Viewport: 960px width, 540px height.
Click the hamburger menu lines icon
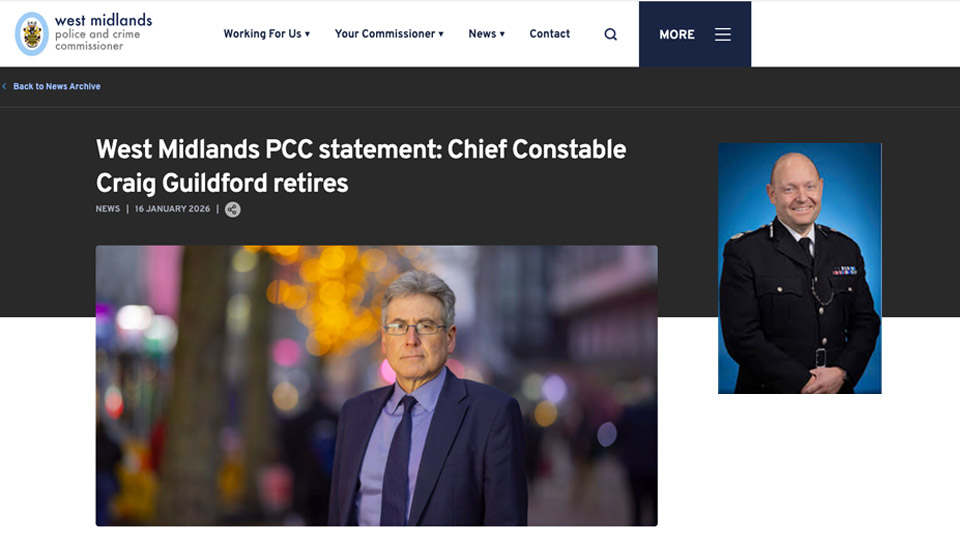point(723,34)
